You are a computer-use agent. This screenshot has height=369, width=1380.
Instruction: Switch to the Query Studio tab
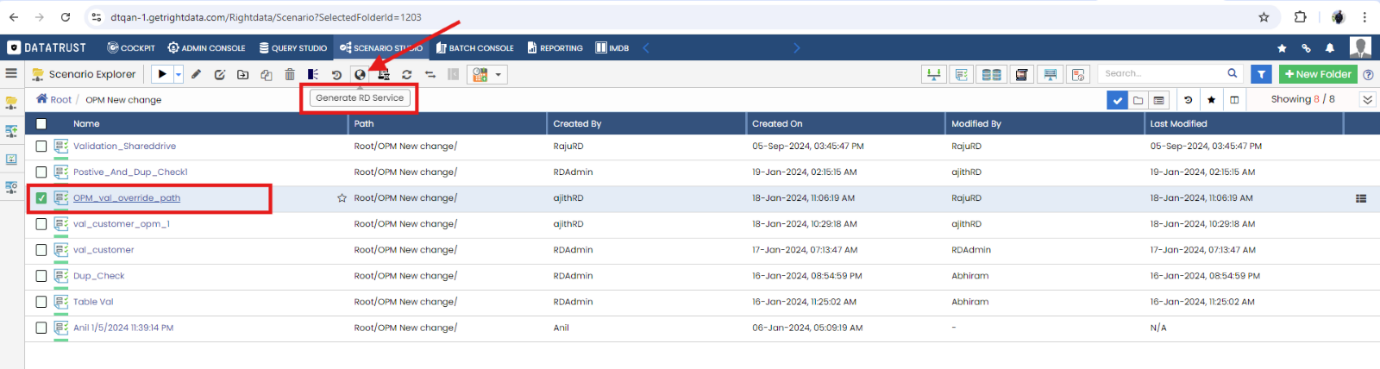293,47
